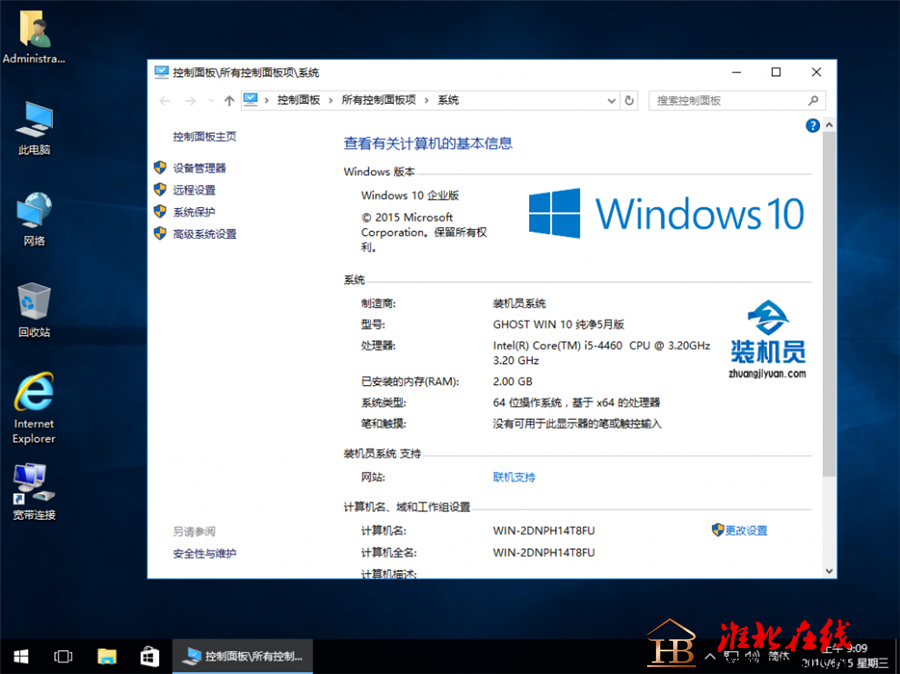Click the shield icon beside 高级系统设置
This screenshot has height=674, width=900.
coord(160,233)
